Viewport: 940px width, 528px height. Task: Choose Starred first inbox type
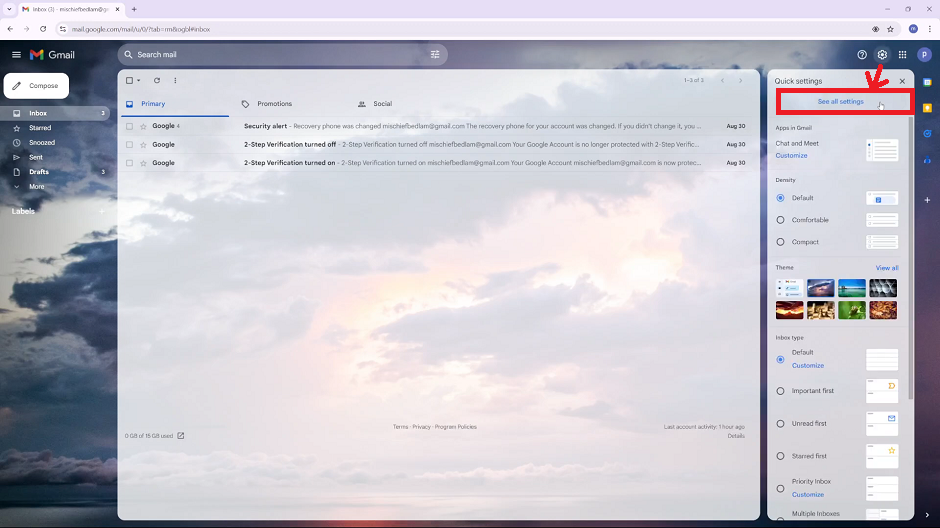coord(781,456)
